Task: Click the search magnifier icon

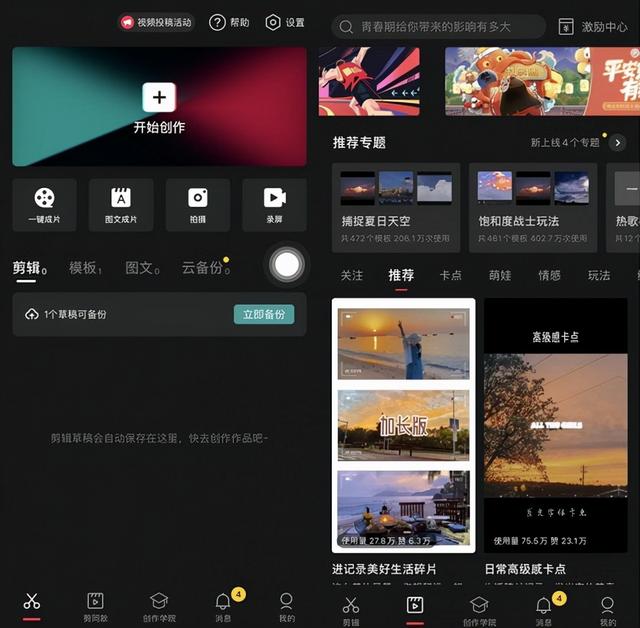Action: click(x=346, y=27)
